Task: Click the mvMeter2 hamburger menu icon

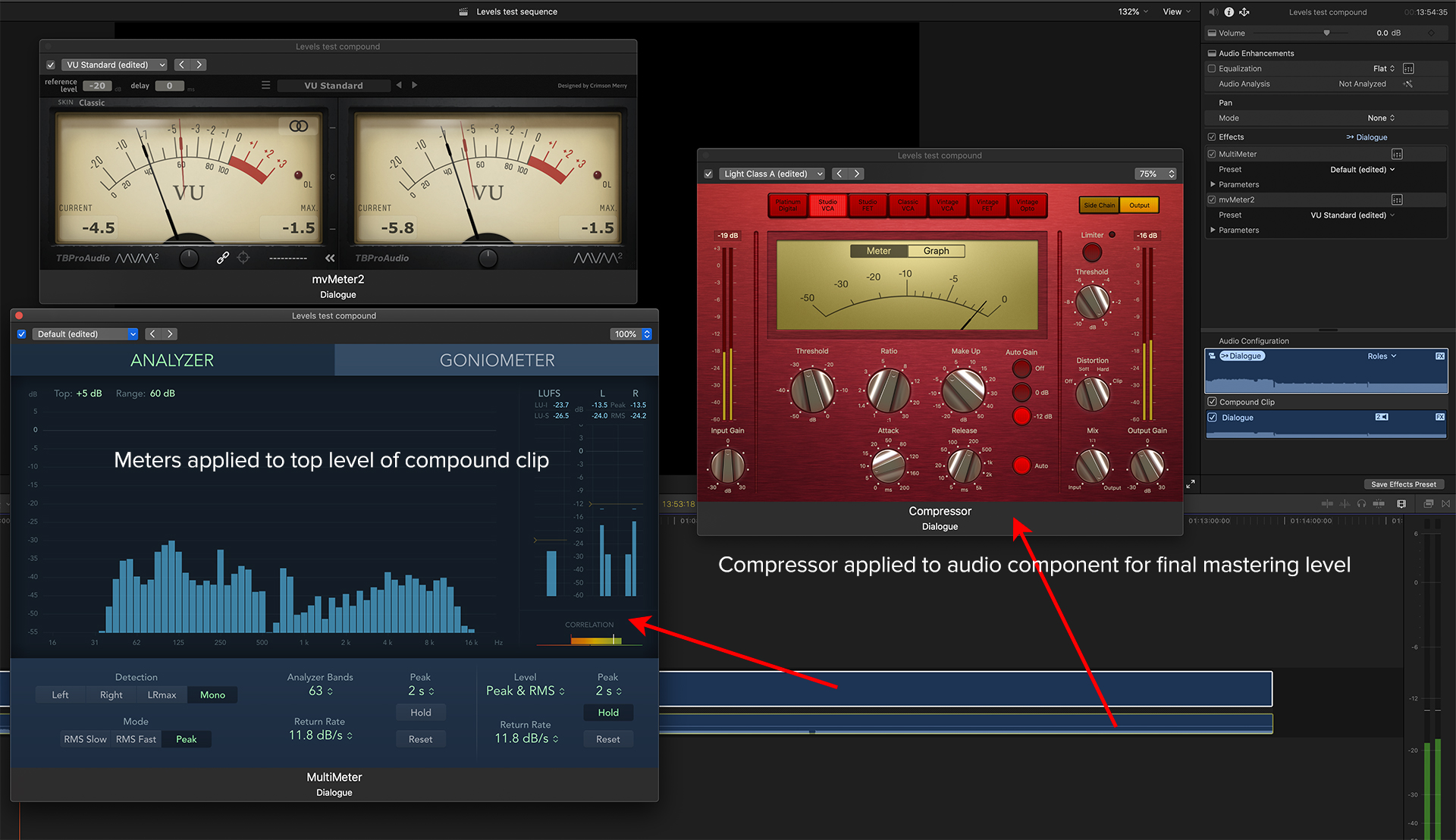Action: click(265, 86)
